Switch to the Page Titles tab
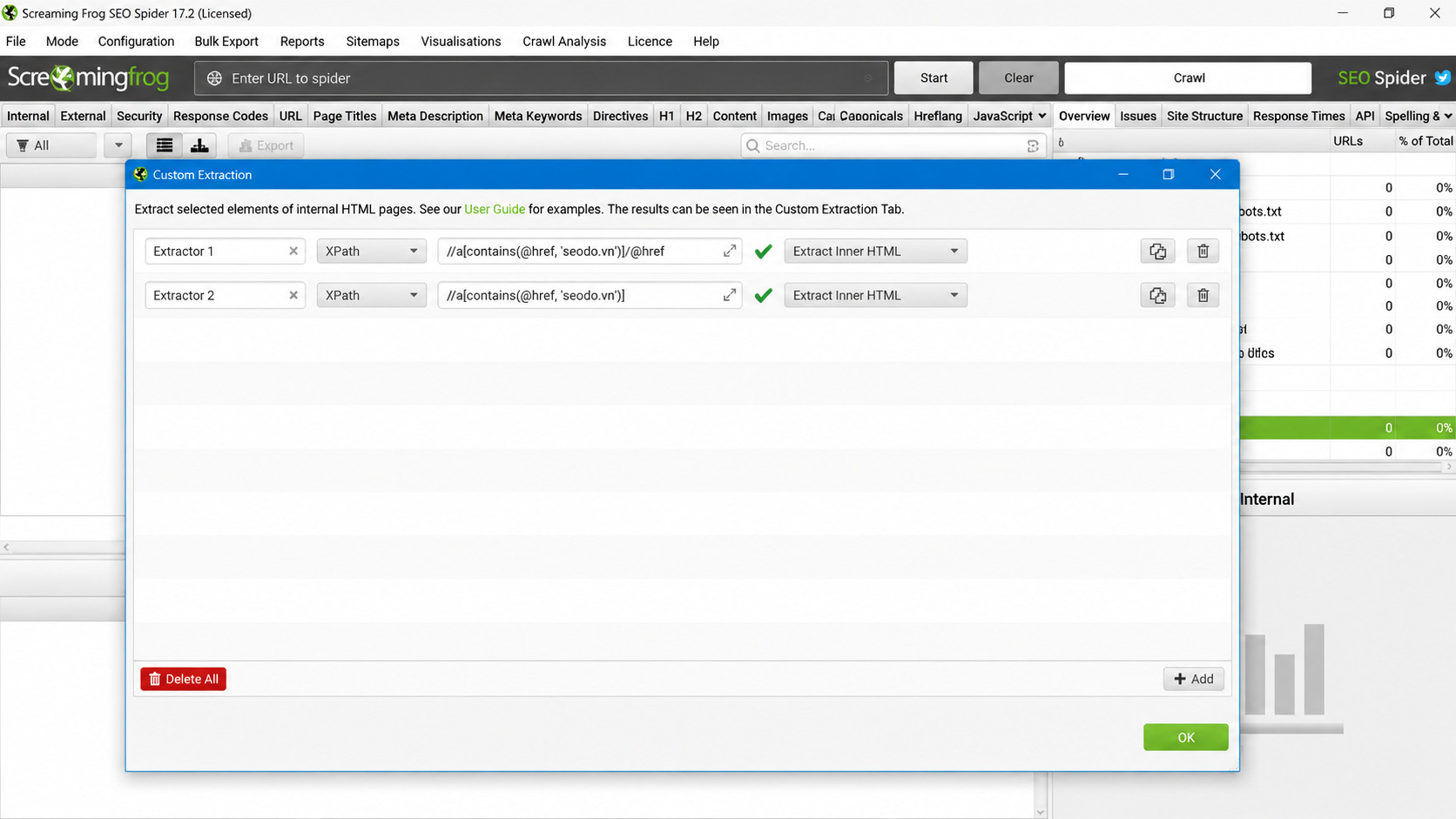This screenshot has height=819, width=1456. (345, 116)
